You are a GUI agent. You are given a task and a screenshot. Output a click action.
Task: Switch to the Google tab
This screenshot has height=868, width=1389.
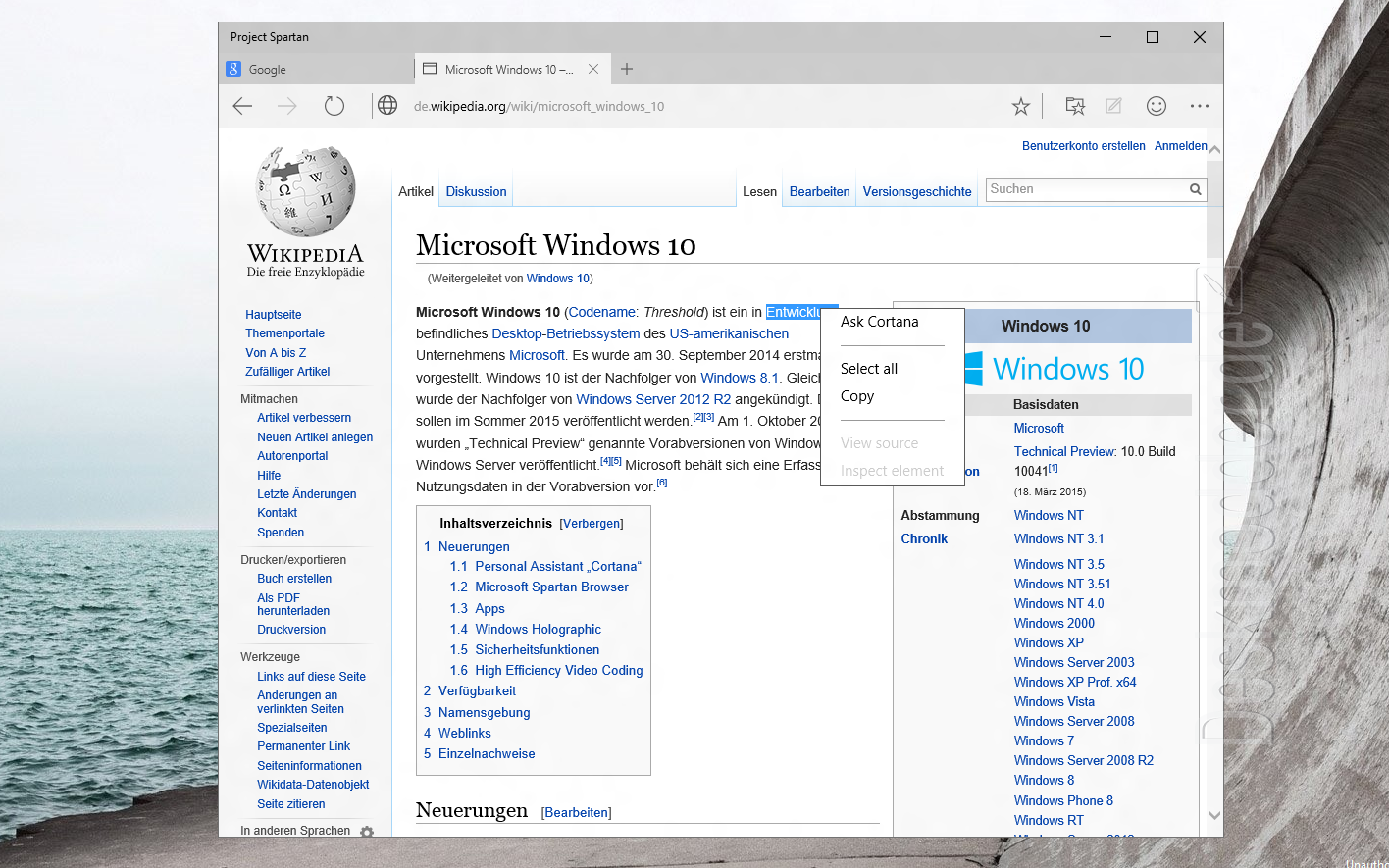point(316,69)
